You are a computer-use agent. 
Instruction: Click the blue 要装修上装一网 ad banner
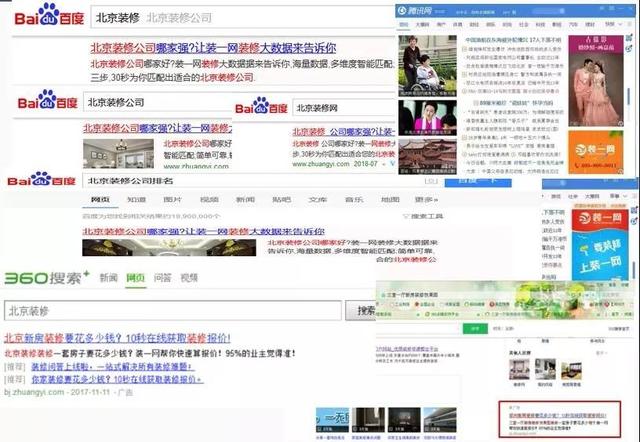(x=600, y=245)
